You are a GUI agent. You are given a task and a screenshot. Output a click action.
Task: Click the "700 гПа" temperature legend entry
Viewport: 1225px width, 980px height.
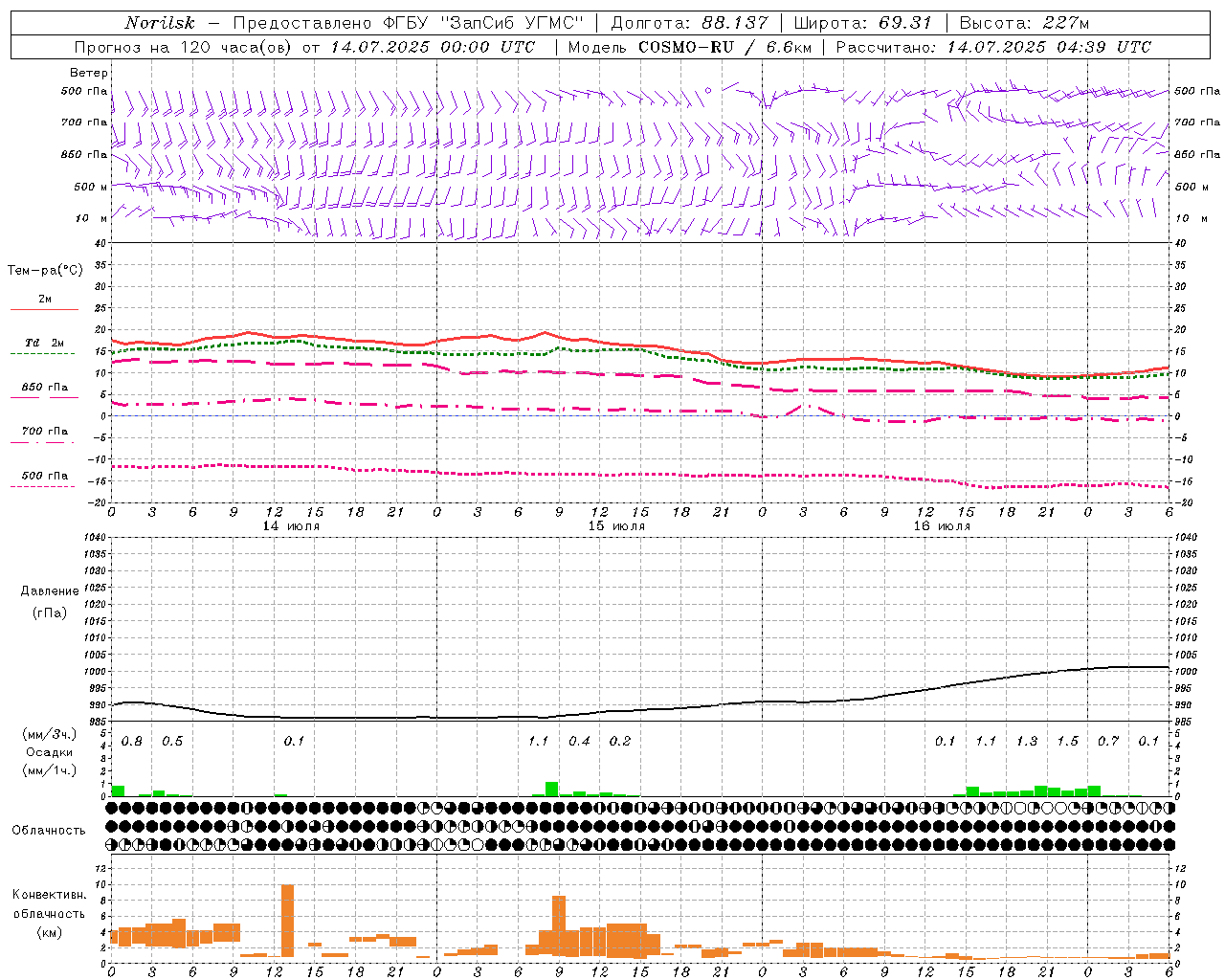45,431
